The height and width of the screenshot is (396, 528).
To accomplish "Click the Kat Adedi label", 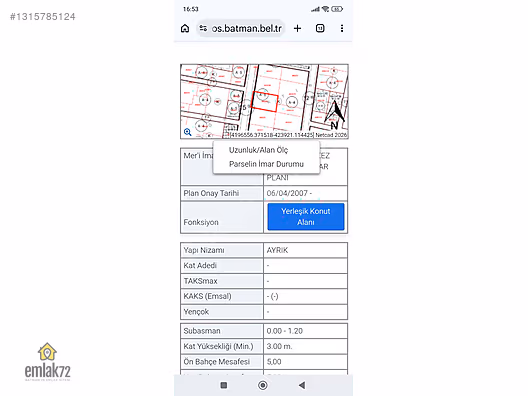I will [200, 265].
